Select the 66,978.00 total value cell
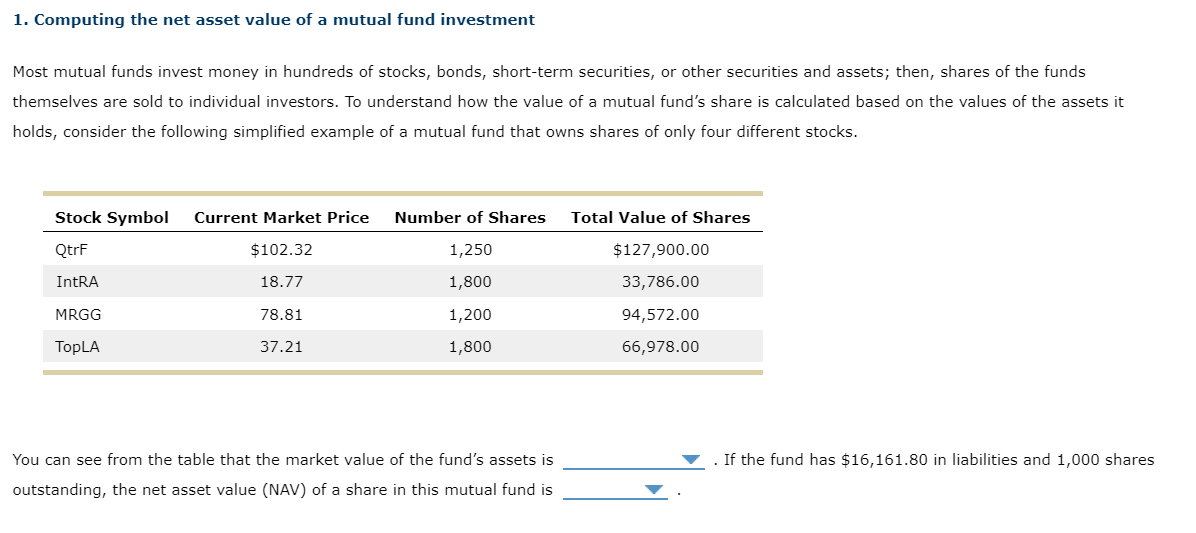The height and width of the screenshot is (533, 1196). point(660,347)
